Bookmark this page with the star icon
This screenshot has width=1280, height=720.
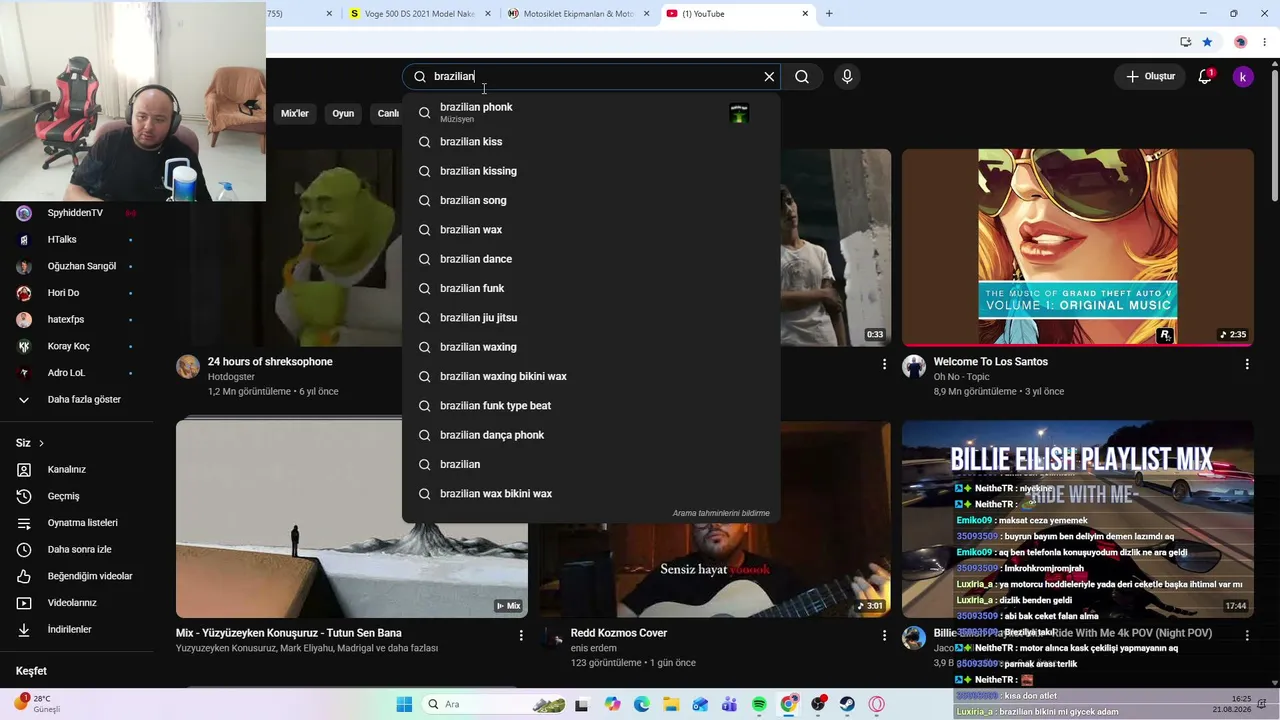1207,42
